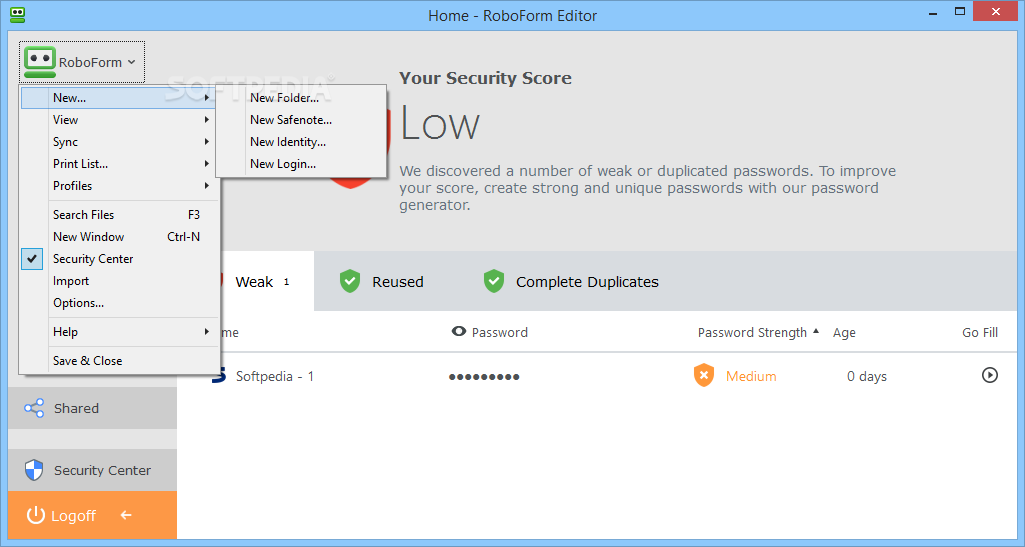Image resolution: width=1025 pixels, height=547 pixels.
Task: Click the green shield icon beside Reused
Action: pos(350,282)
